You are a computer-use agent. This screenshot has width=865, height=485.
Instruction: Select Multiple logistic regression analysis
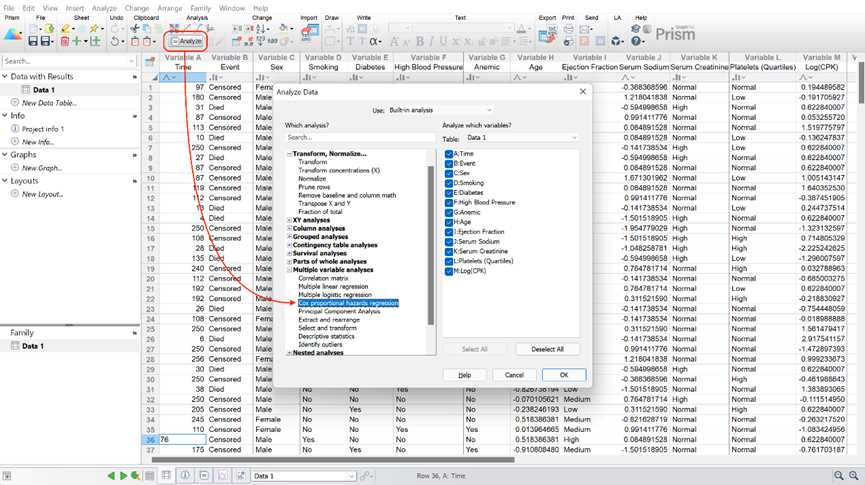pos(335,295)
